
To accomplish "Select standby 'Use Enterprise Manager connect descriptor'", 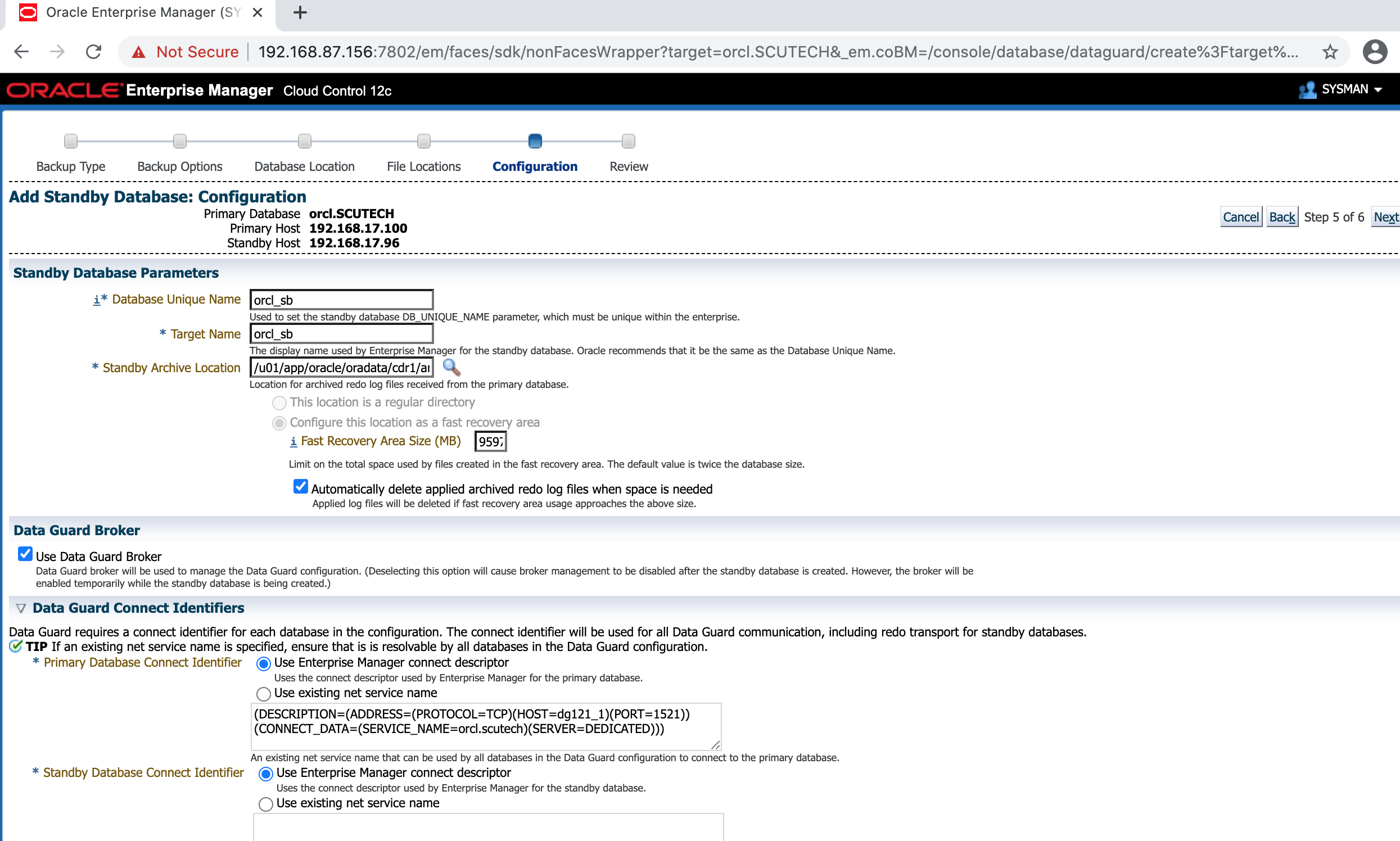I will [266, 774].
